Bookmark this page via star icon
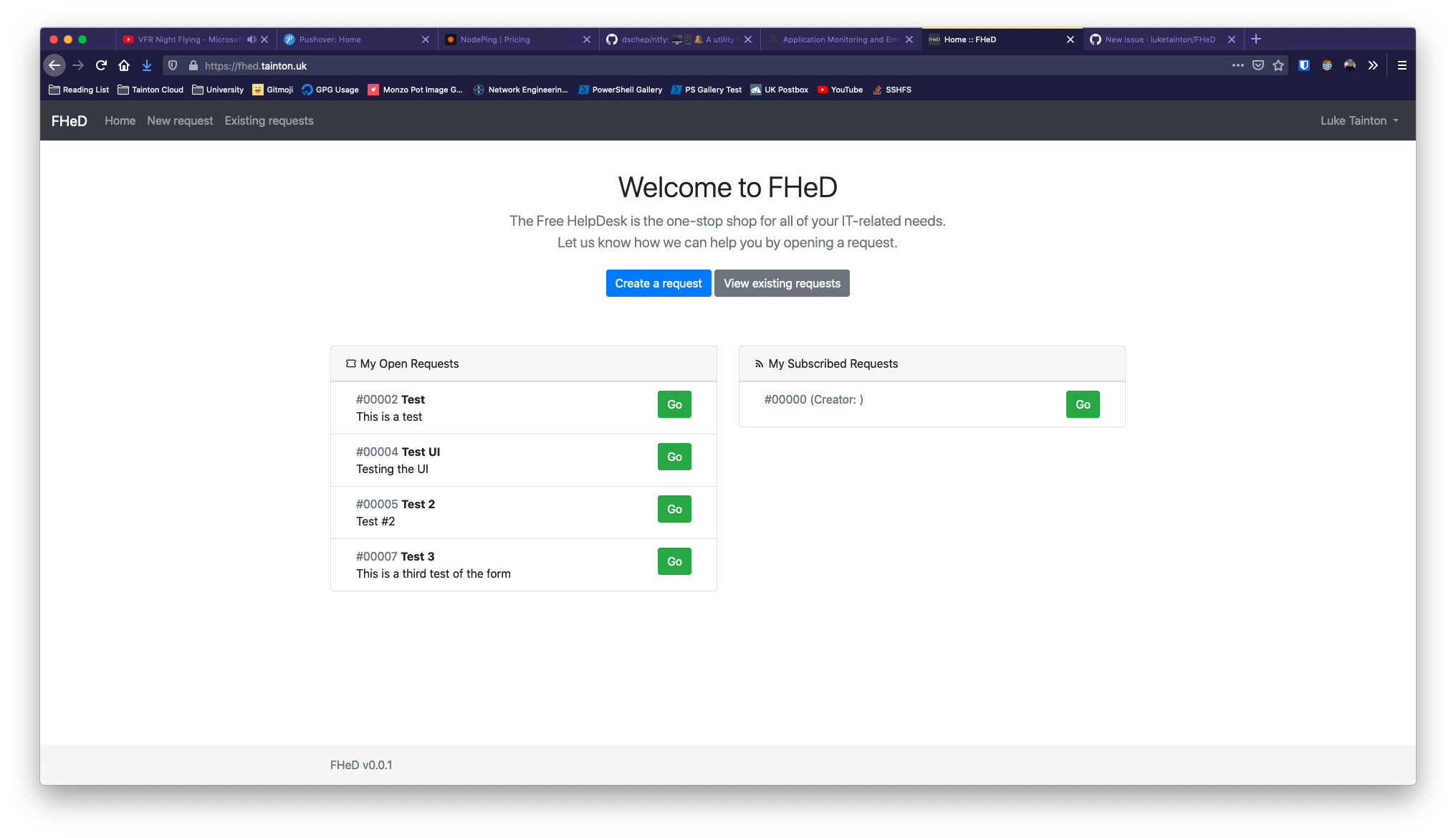The height and width of the screenshot is (838, 1456). point(1279,65)
